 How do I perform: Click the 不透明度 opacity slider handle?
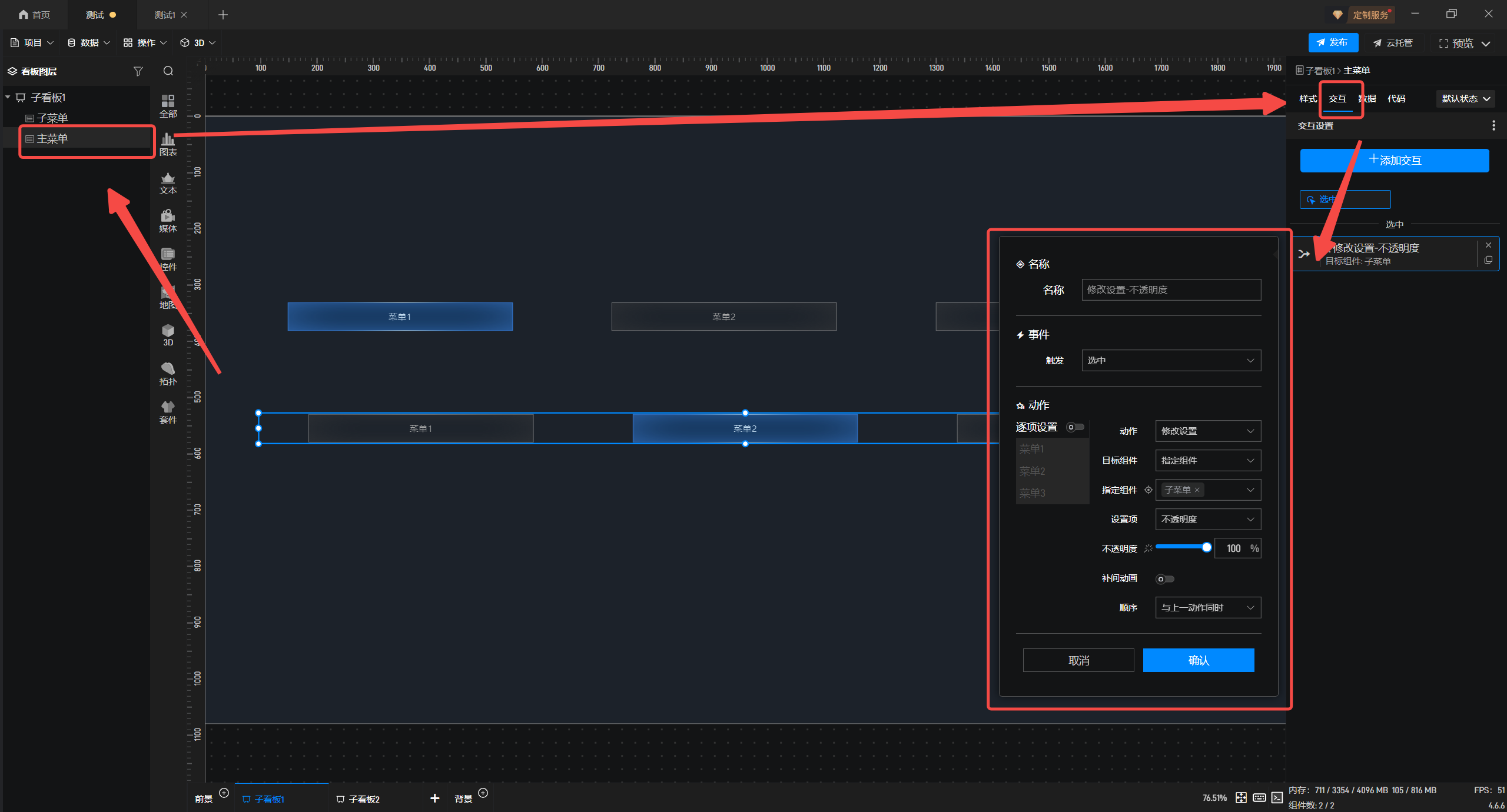pos(1206,548)
